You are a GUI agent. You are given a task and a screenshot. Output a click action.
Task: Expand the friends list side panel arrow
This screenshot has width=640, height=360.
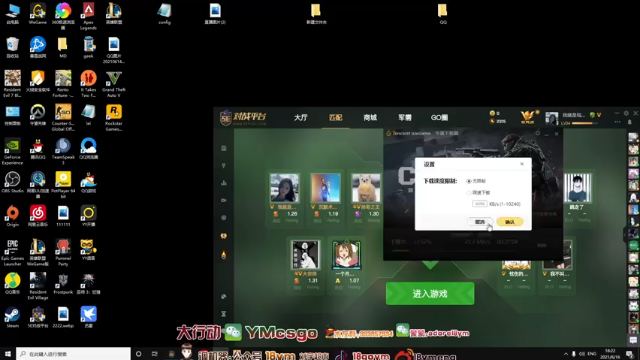624,235
